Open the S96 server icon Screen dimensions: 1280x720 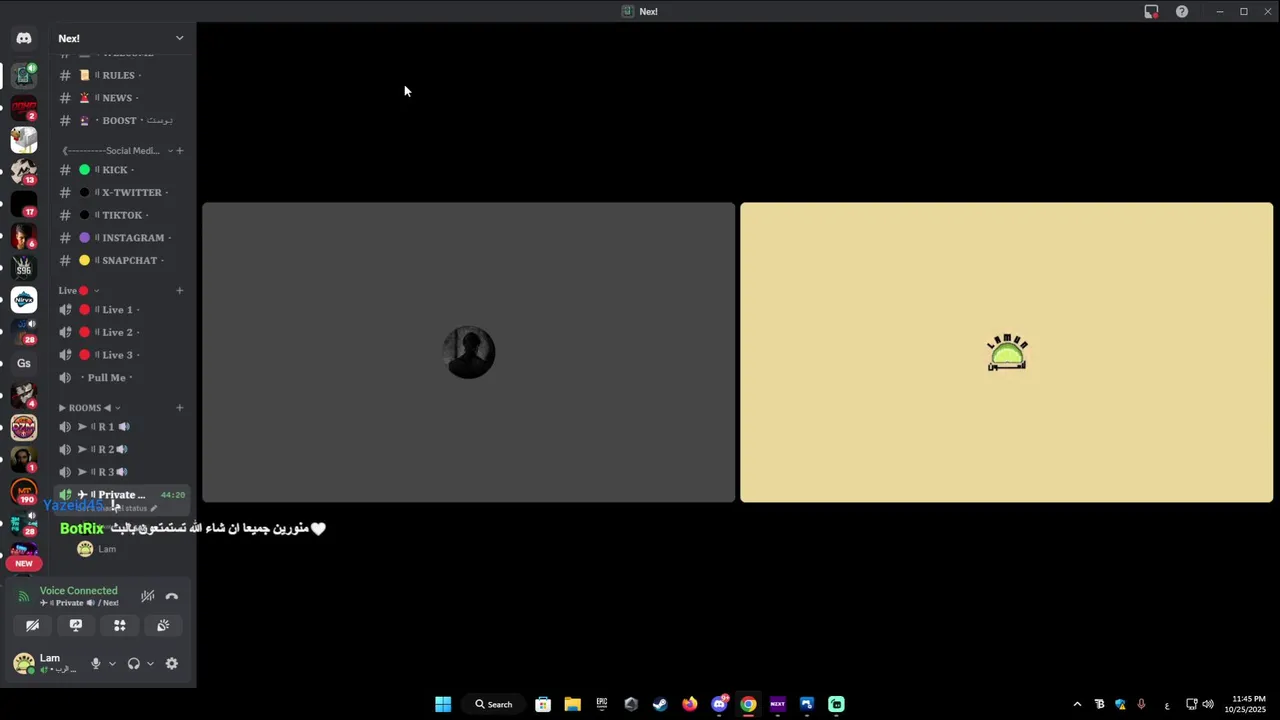point(24,268)
